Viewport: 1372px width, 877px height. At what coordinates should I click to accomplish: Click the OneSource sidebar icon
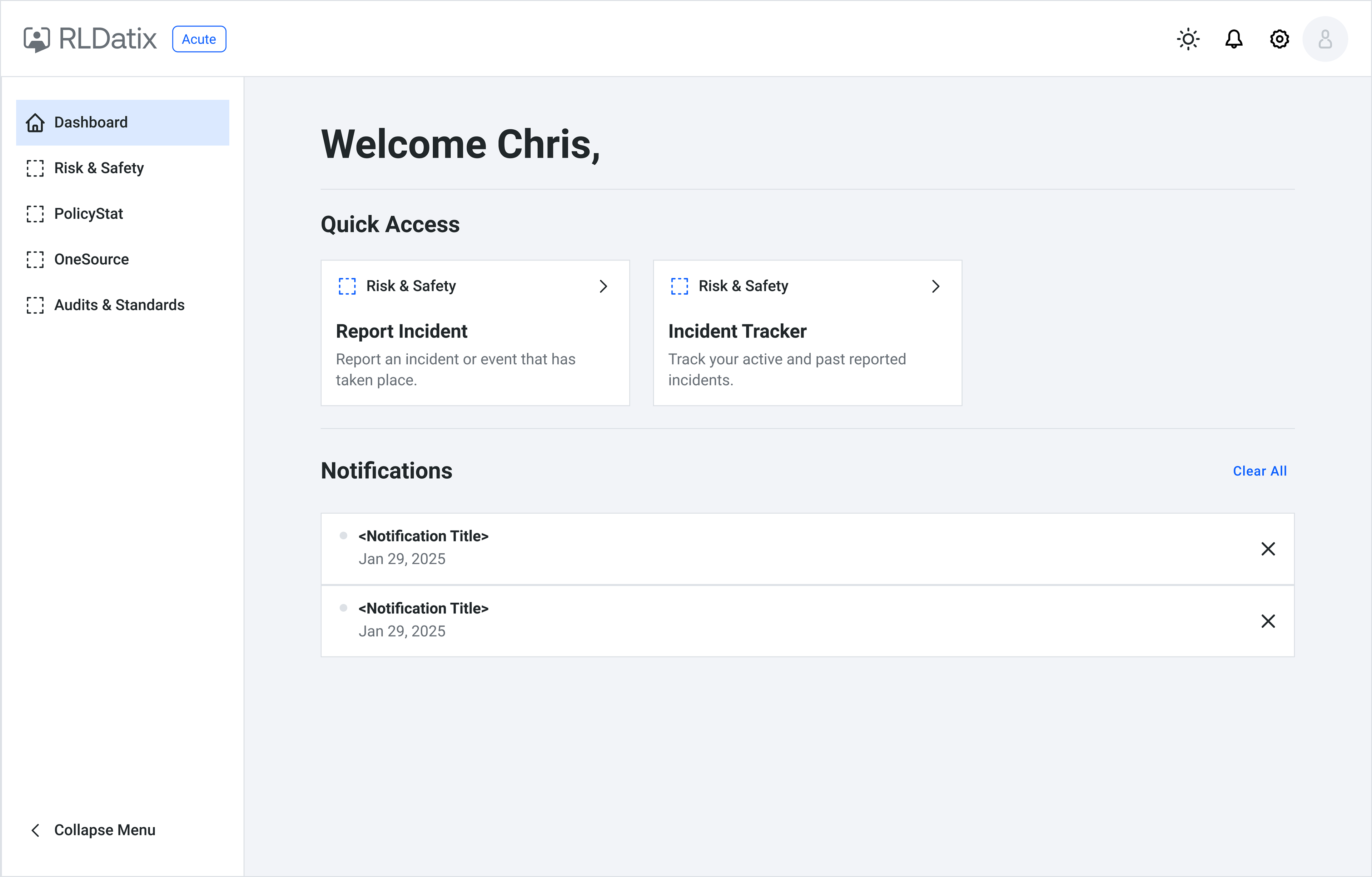click(35, 259)
